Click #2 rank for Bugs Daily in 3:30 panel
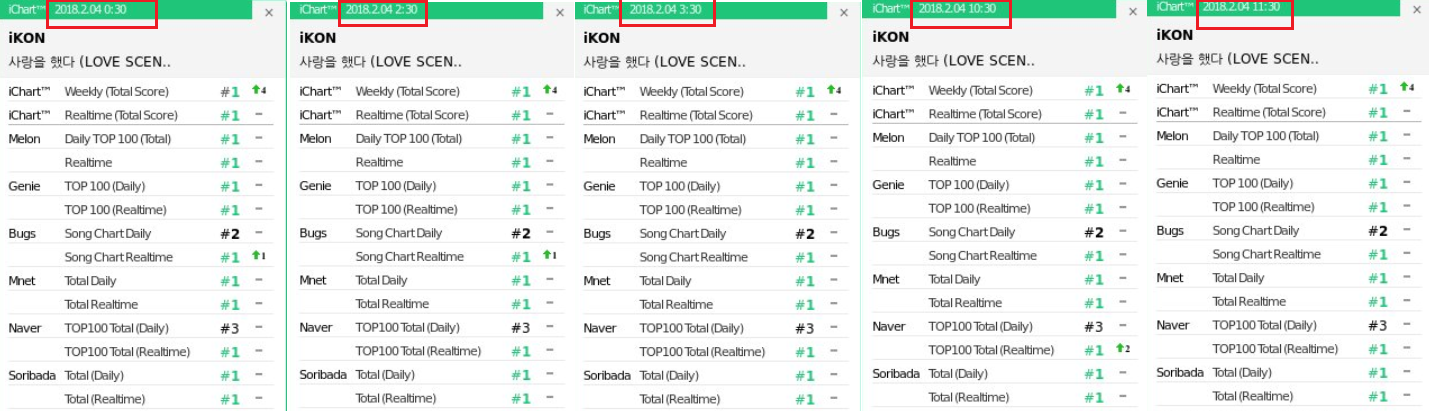This screenshot has width=1429, height=411. point(804,234)
